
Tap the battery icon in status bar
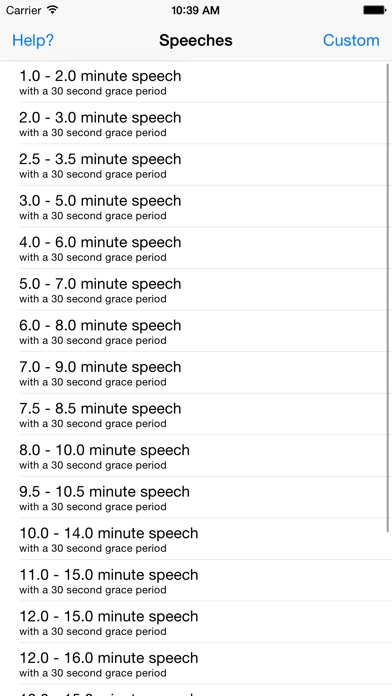(x=374, y=10)
